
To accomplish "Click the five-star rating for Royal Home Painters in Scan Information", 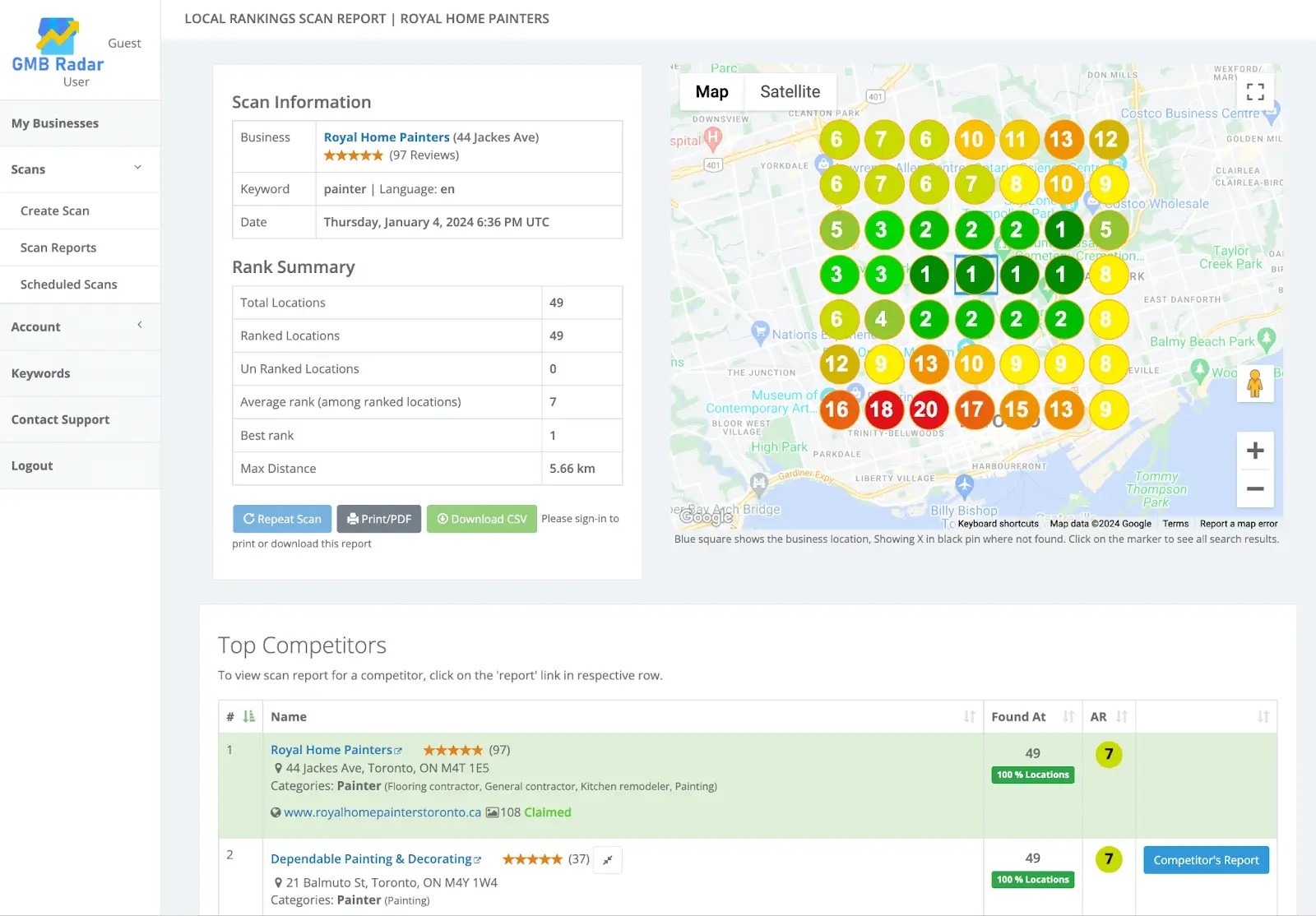I will 354,155.
